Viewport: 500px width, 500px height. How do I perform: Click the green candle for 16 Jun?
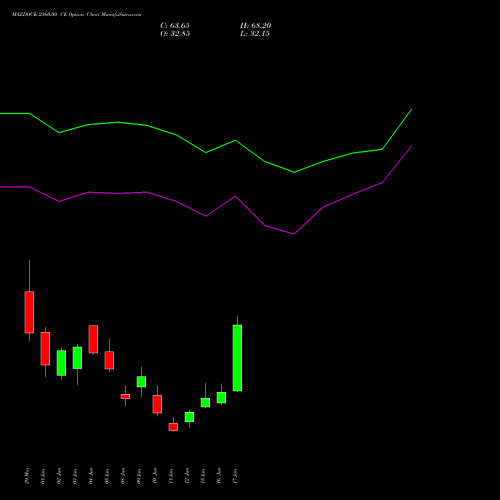(x=221, y=398)
